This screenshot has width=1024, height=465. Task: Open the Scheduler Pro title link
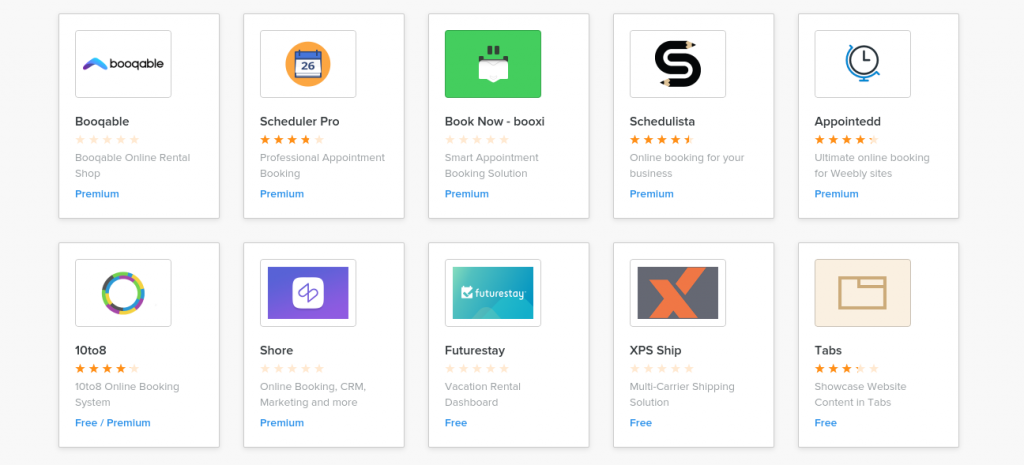[300, 121]
